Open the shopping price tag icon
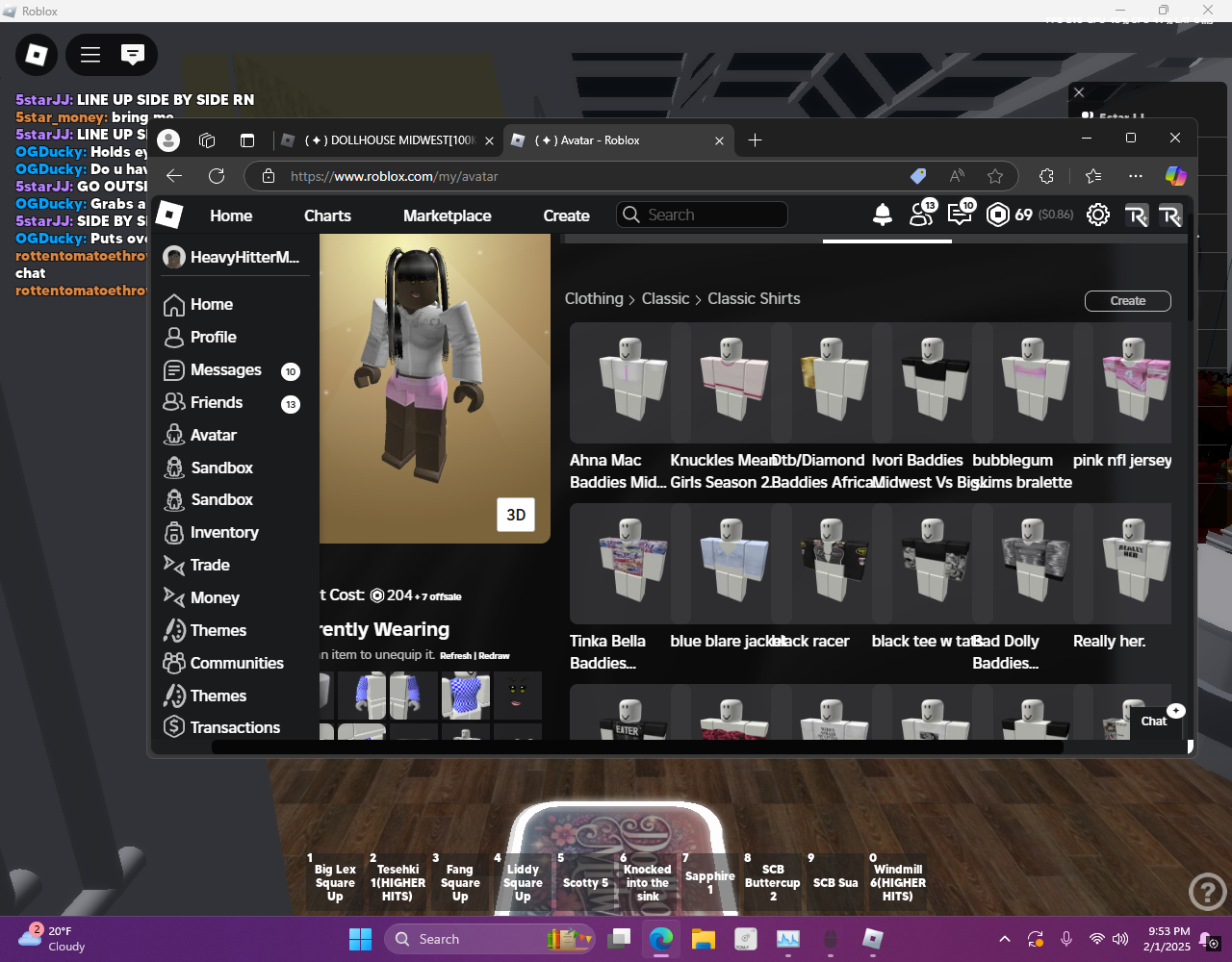Screen dimensions: 1232x962 [918, 176]
